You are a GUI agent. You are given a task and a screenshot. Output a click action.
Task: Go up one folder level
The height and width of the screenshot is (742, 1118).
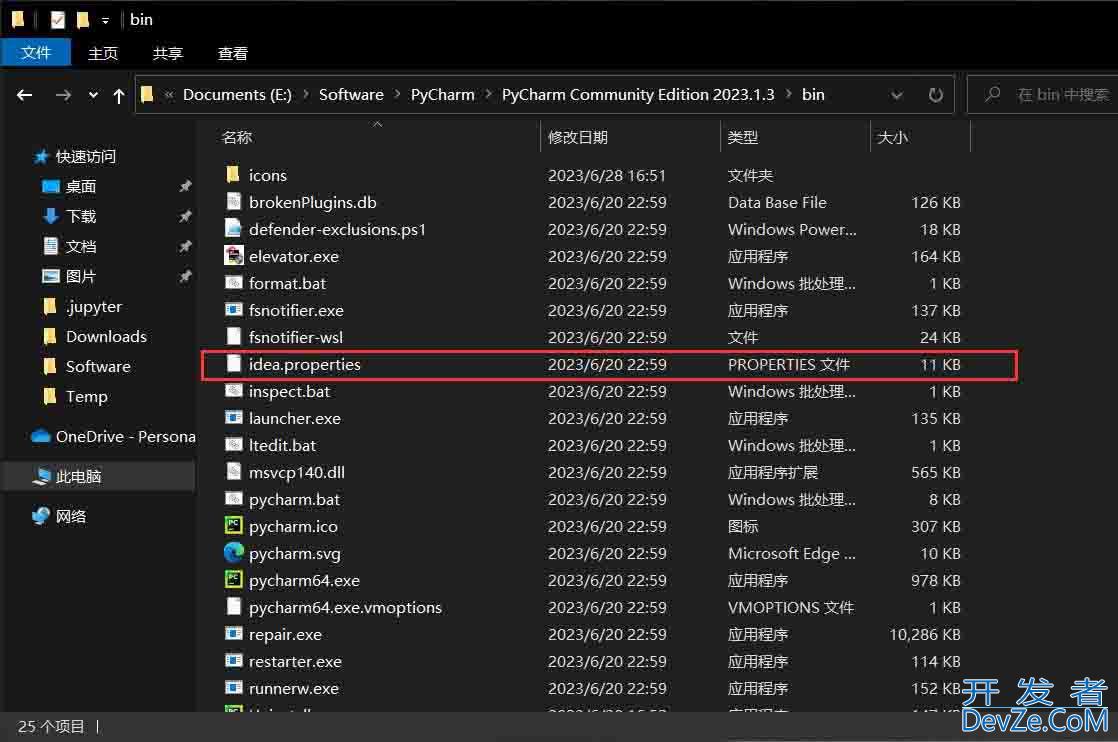118,95
